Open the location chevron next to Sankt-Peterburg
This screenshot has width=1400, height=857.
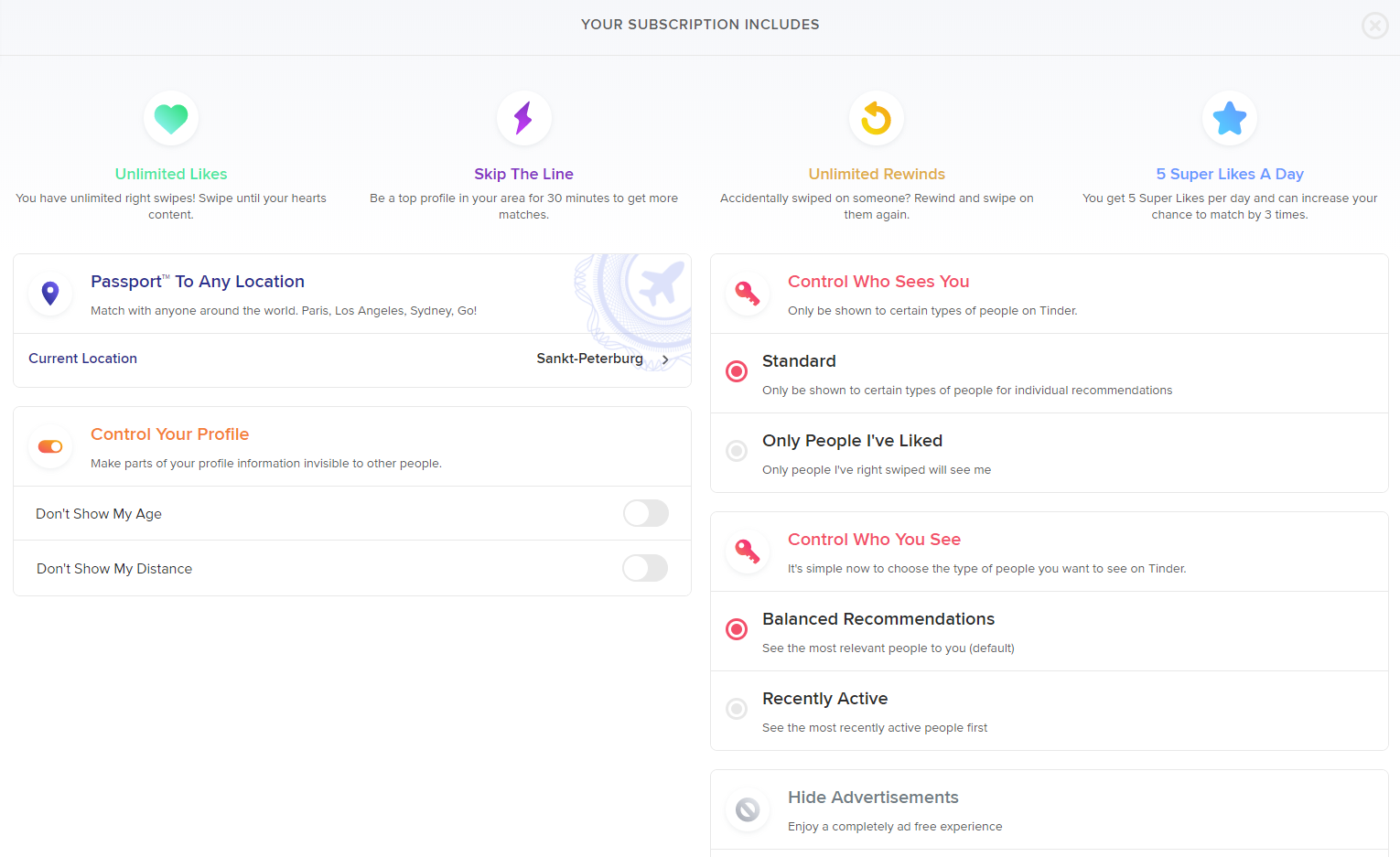(665, 359)
